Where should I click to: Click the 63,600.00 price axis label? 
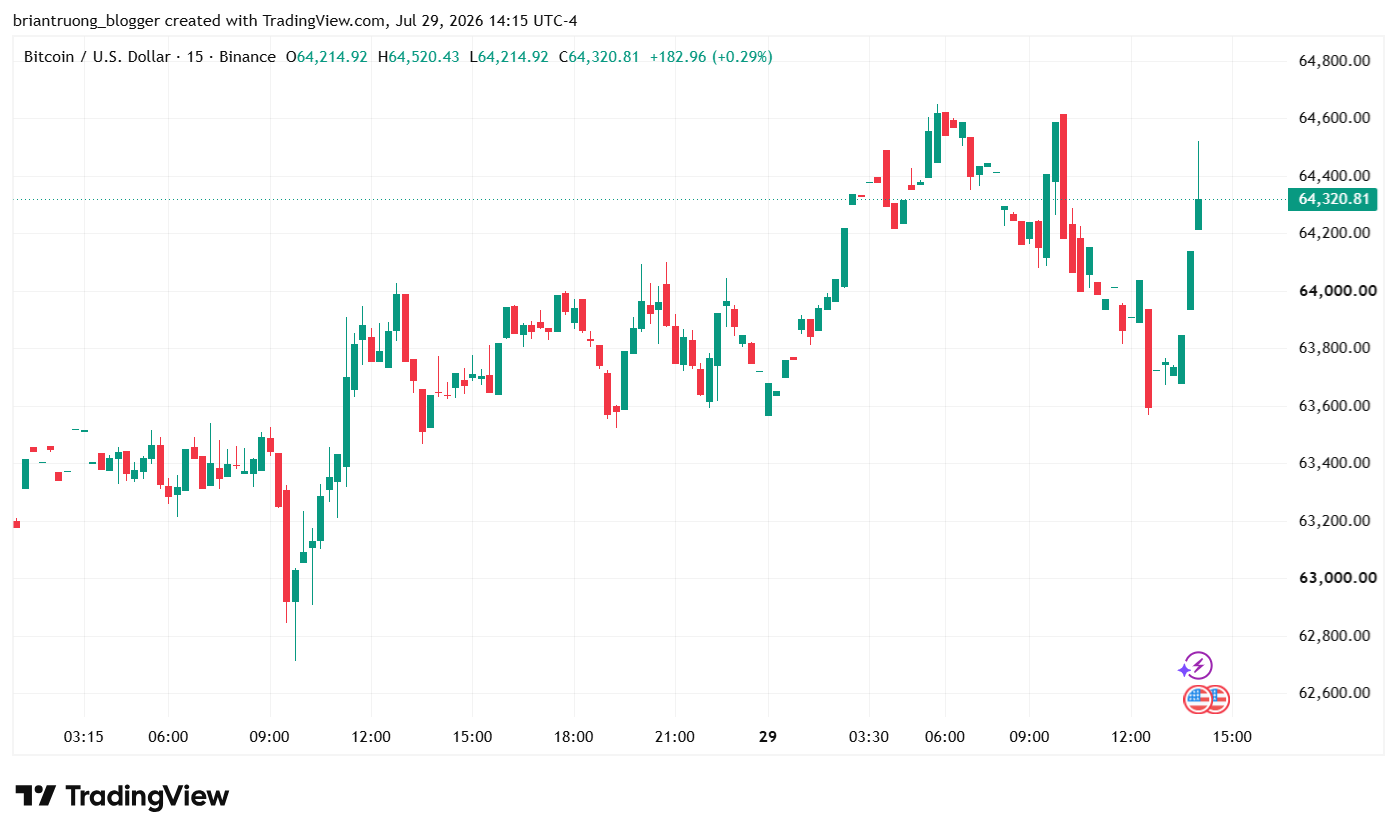point(1333,406)
